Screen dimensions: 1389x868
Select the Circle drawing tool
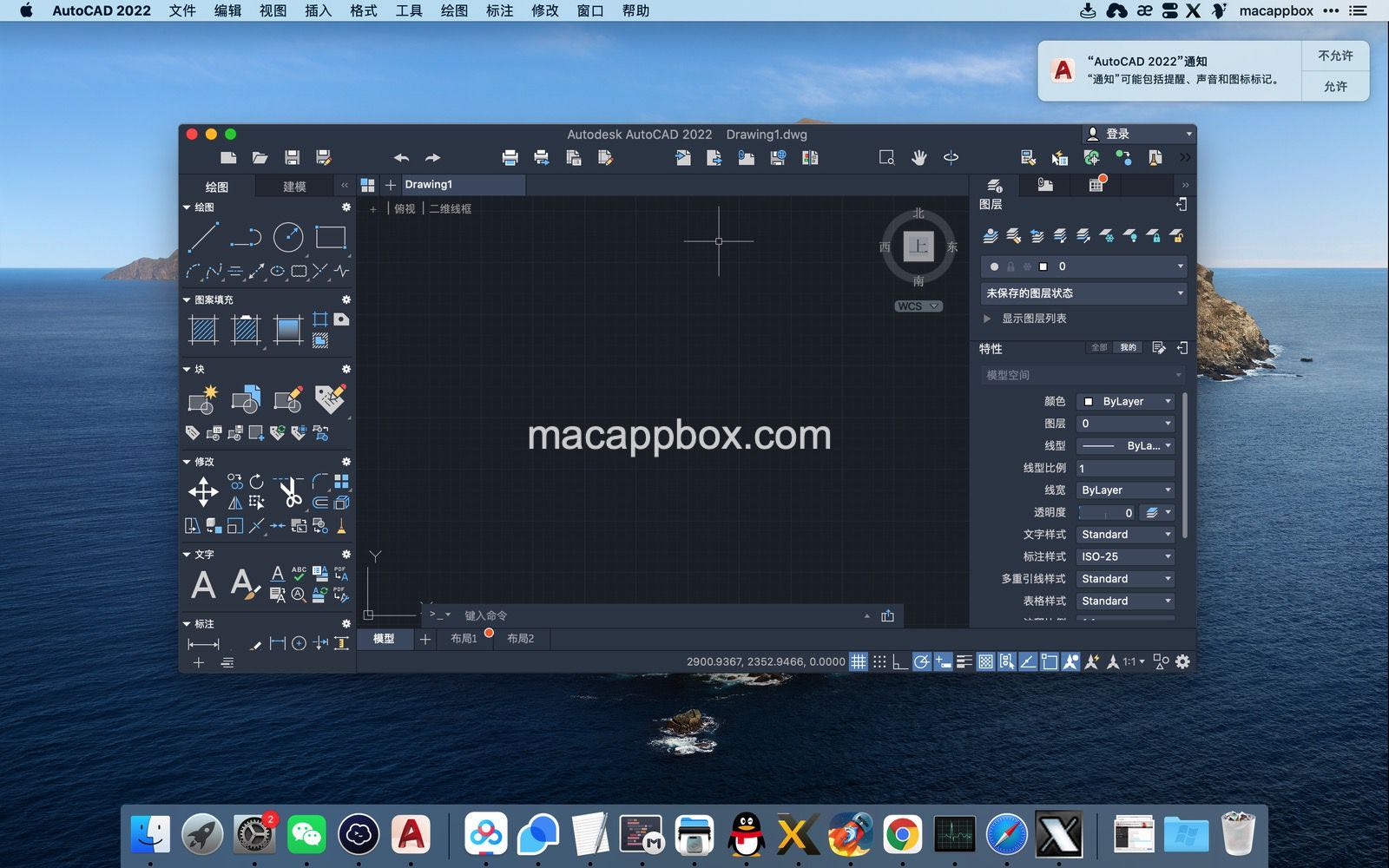[x=288, y=237]
